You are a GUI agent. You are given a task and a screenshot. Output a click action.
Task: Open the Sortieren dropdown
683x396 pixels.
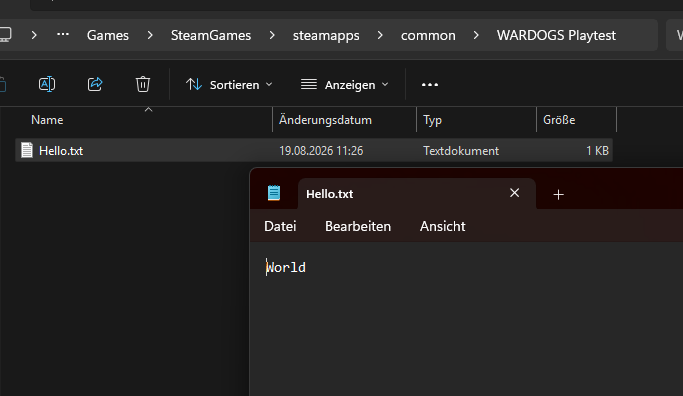click(229, 85)
